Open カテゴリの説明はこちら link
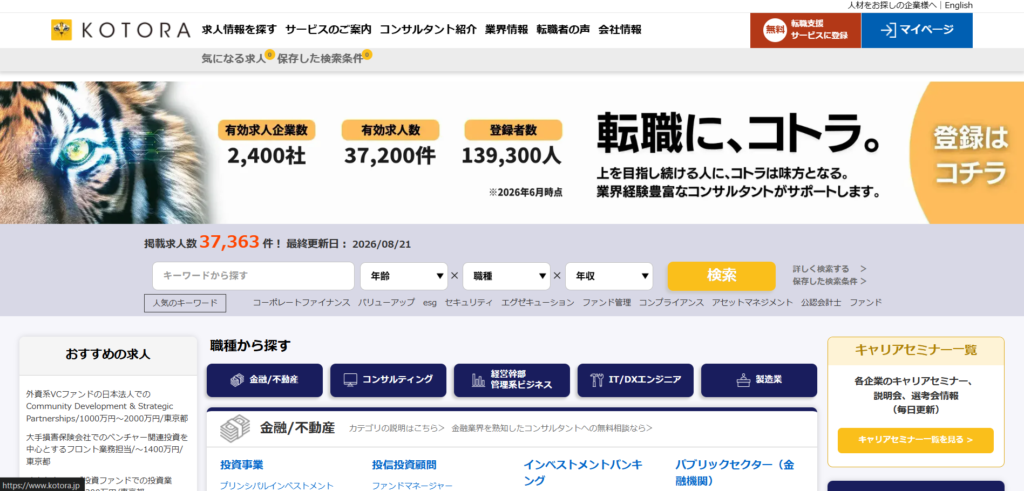Image resolution: width=1024 pixels, height=491 pixels. (x=396, y=428)
